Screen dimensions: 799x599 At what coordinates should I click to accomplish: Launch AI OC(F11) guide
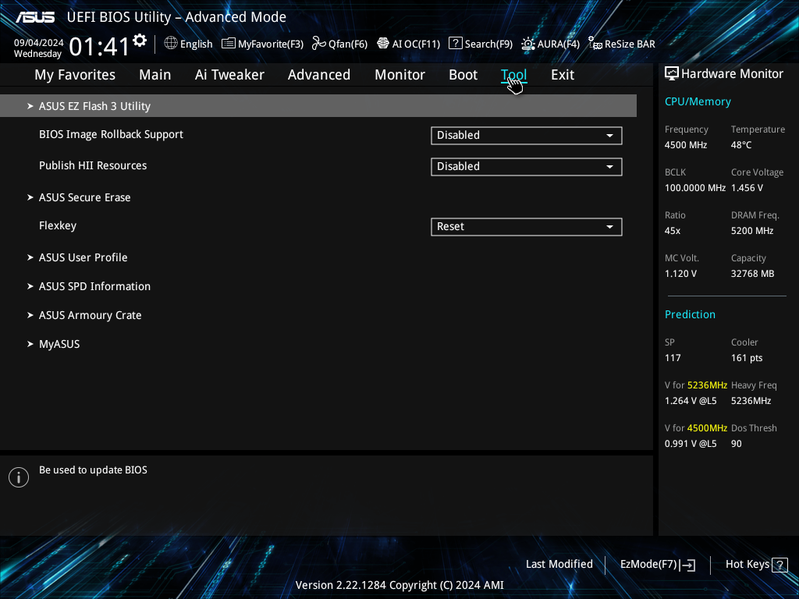pyautogui.click(x=408, y=44)
